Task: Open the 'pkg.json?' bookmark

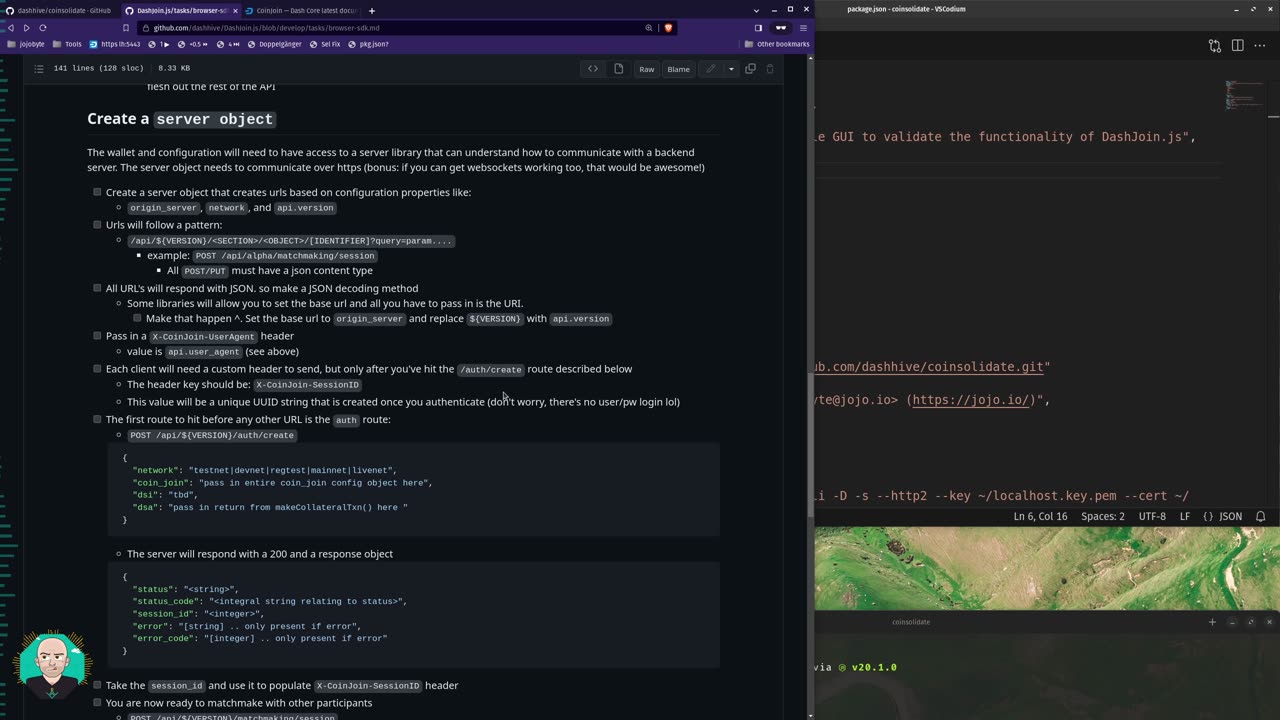Action: point(368,44)
